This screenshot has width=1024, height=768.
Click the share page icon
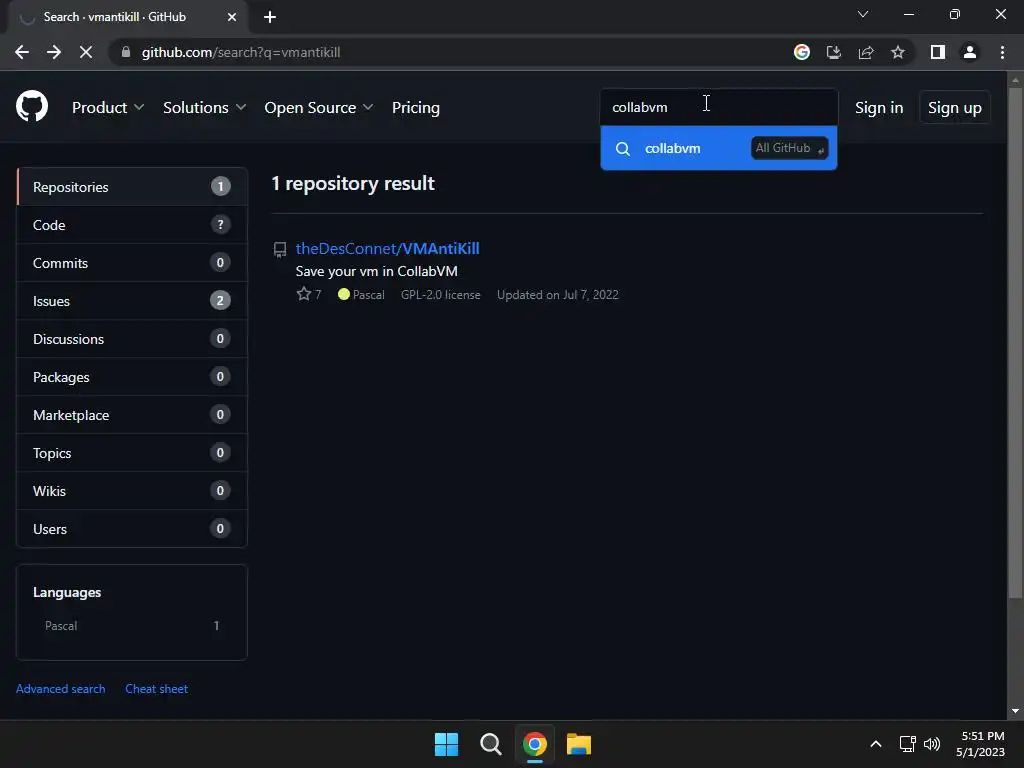tap(866, 52)
